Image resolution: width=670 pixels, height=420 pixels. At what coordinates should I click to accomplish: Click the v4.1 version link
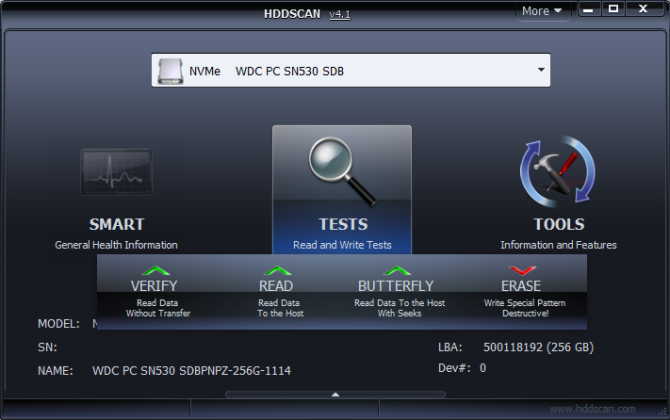tap(340, 14)
